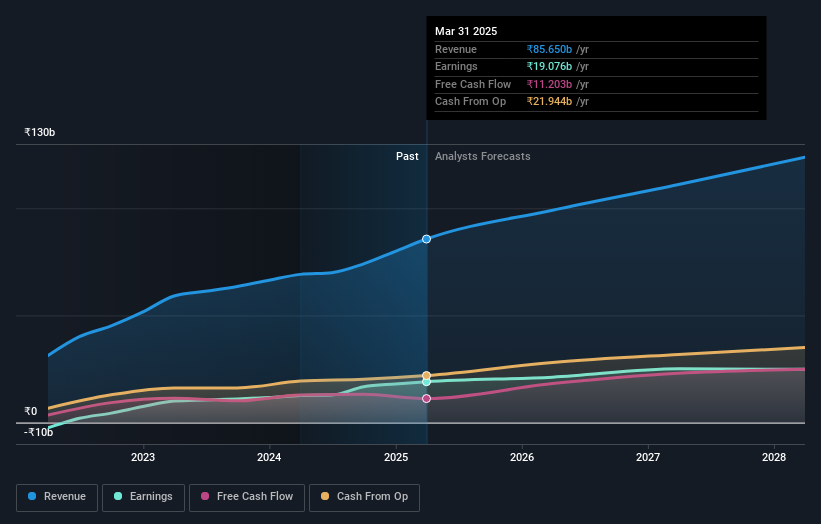Click the blue Revenue data point marker

pyautogui.click(x=427, y=239)
